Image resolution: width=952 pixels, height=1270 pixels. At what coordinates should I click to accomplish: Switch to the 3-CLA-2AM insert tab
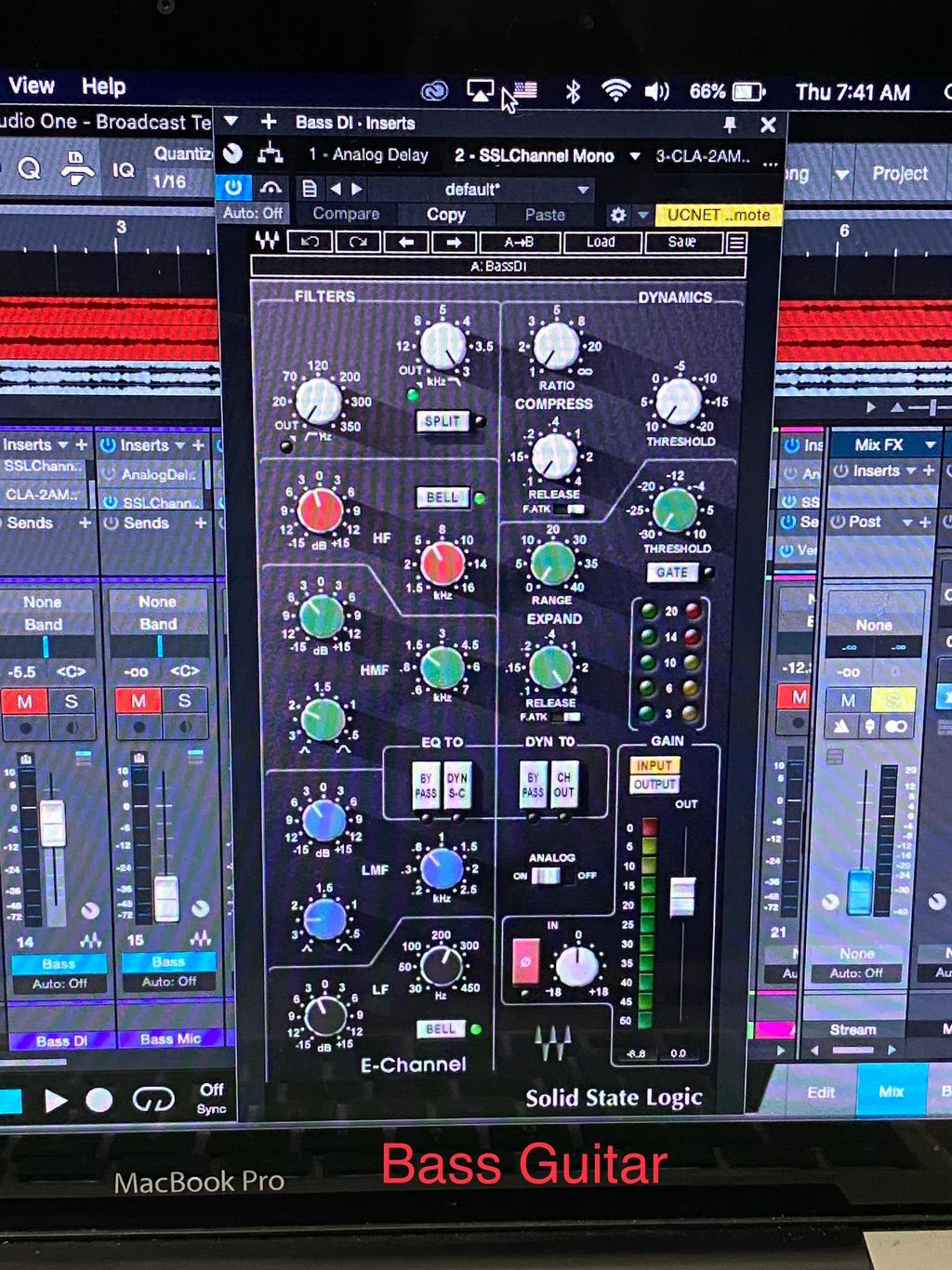click(703, 156)
